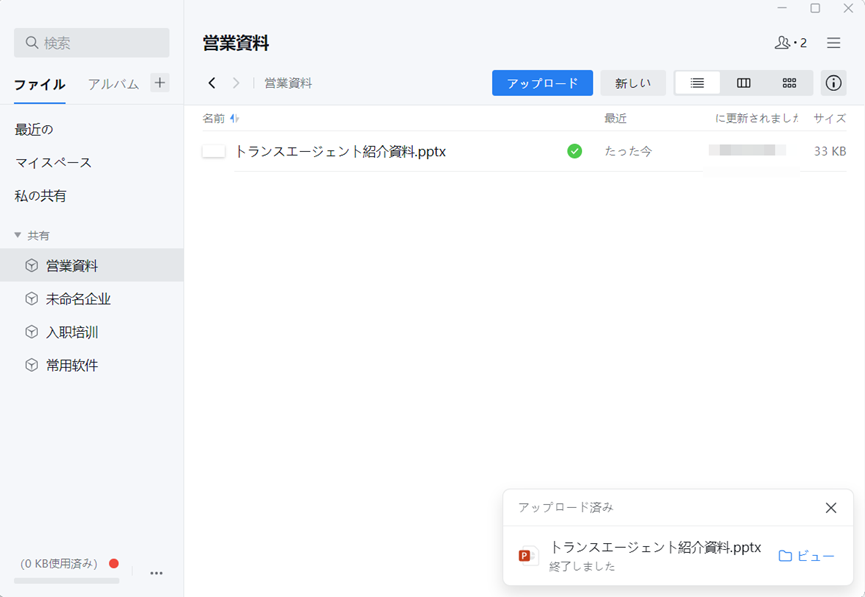Click the PowerPoint icon in upload notification

coord(527,556)
